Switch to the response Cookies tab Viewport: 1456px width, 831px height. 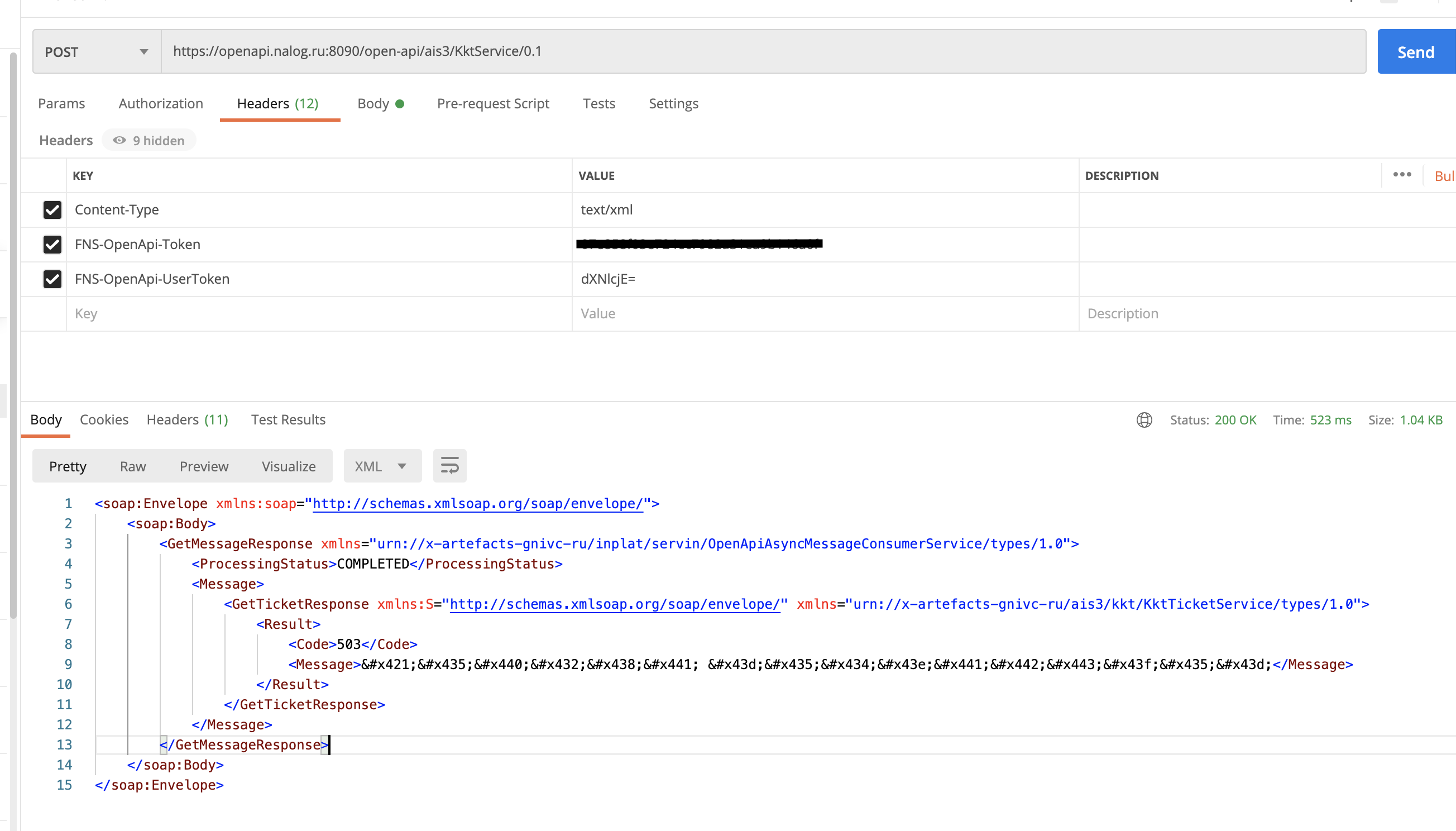point(104,419)
